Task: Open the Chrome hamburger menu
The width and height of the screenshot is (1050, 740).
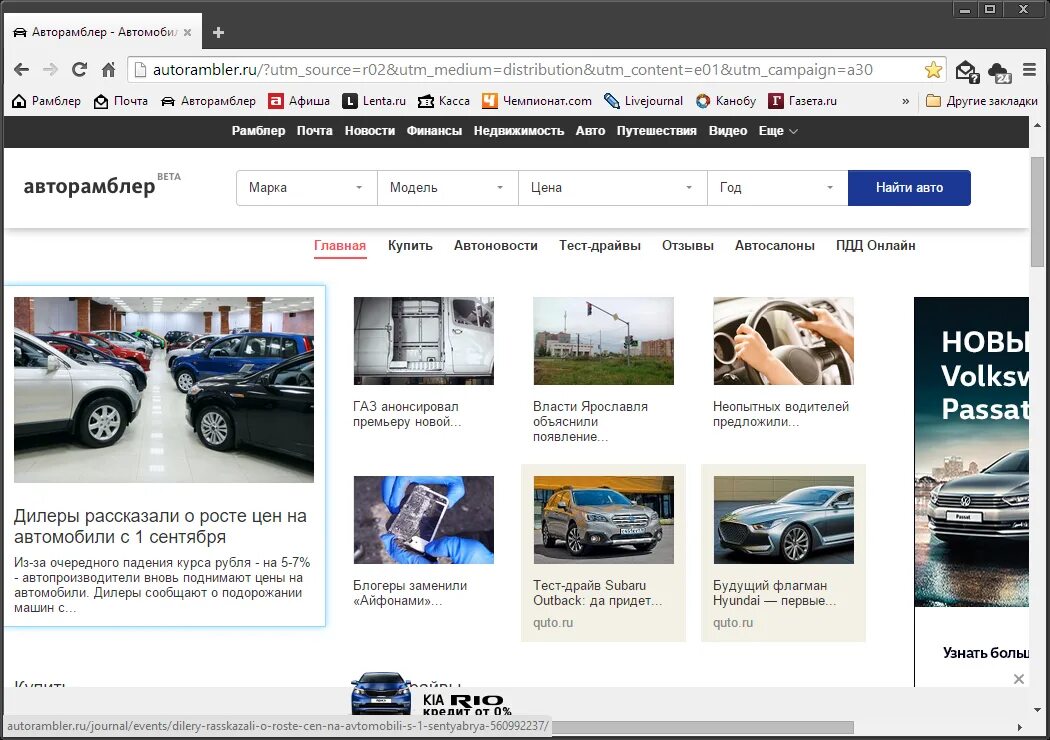Action: coord(1029,70)
